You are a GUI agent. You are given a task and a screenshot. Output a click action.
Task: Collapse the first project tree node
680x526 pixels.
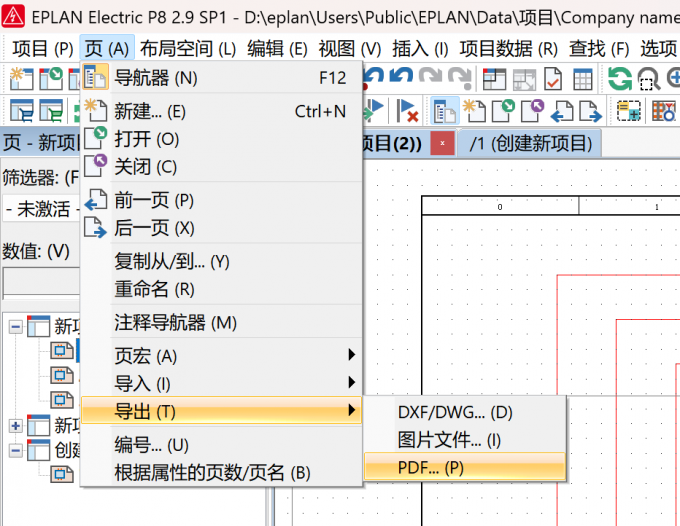pos(16,327)
